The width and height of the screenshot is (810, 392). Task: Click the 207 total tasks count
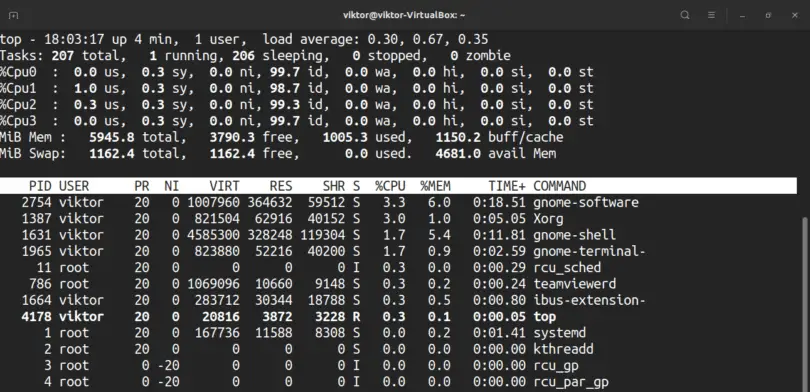click(x=63, y=56)
